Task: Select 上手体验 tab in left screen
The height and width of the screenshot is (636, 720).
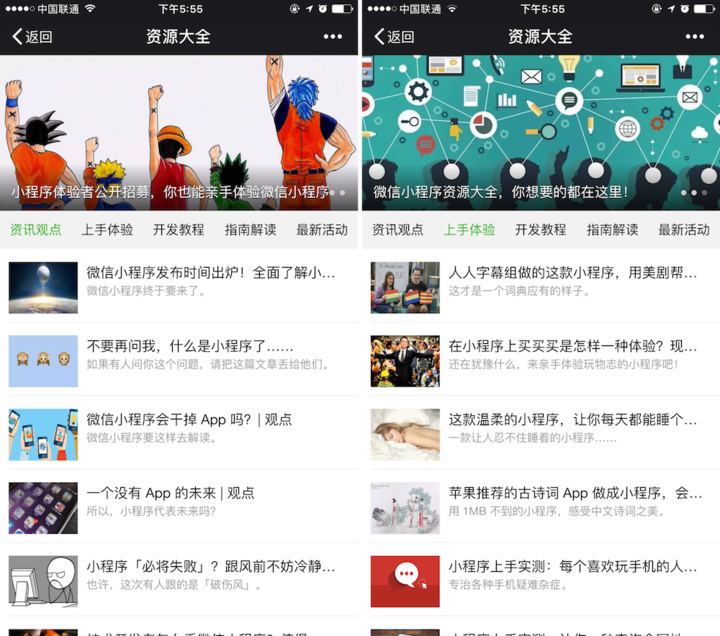Action: (x=107, y=230)
